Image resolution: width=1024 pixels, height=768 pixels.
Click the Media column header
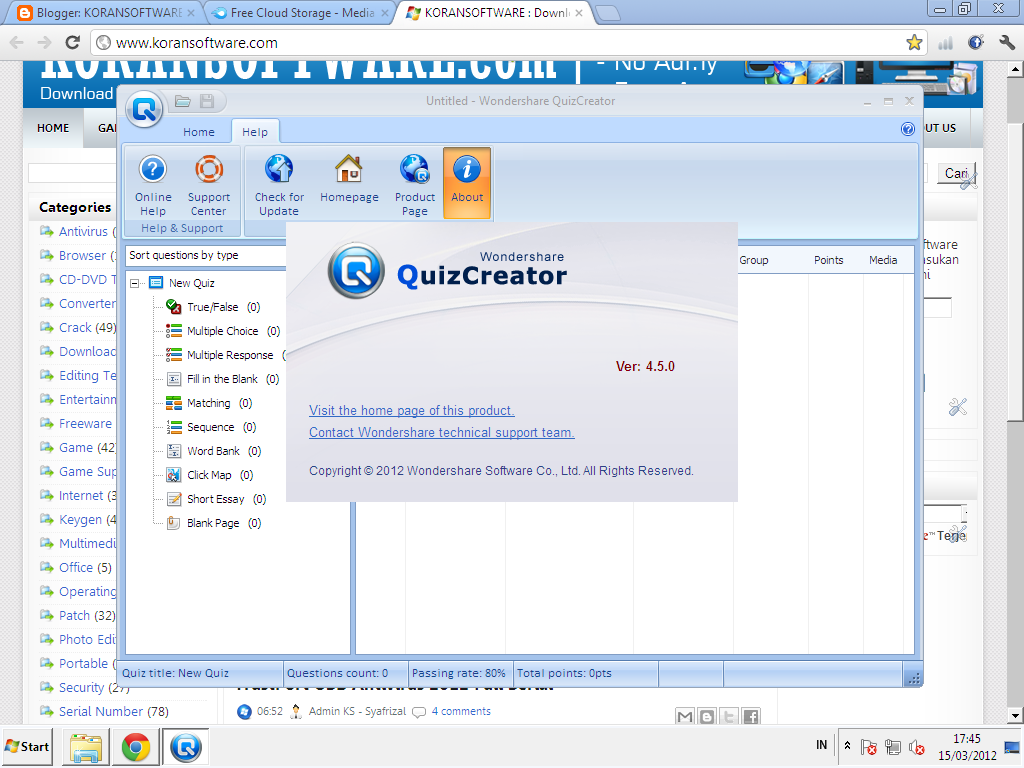point(883,260)
